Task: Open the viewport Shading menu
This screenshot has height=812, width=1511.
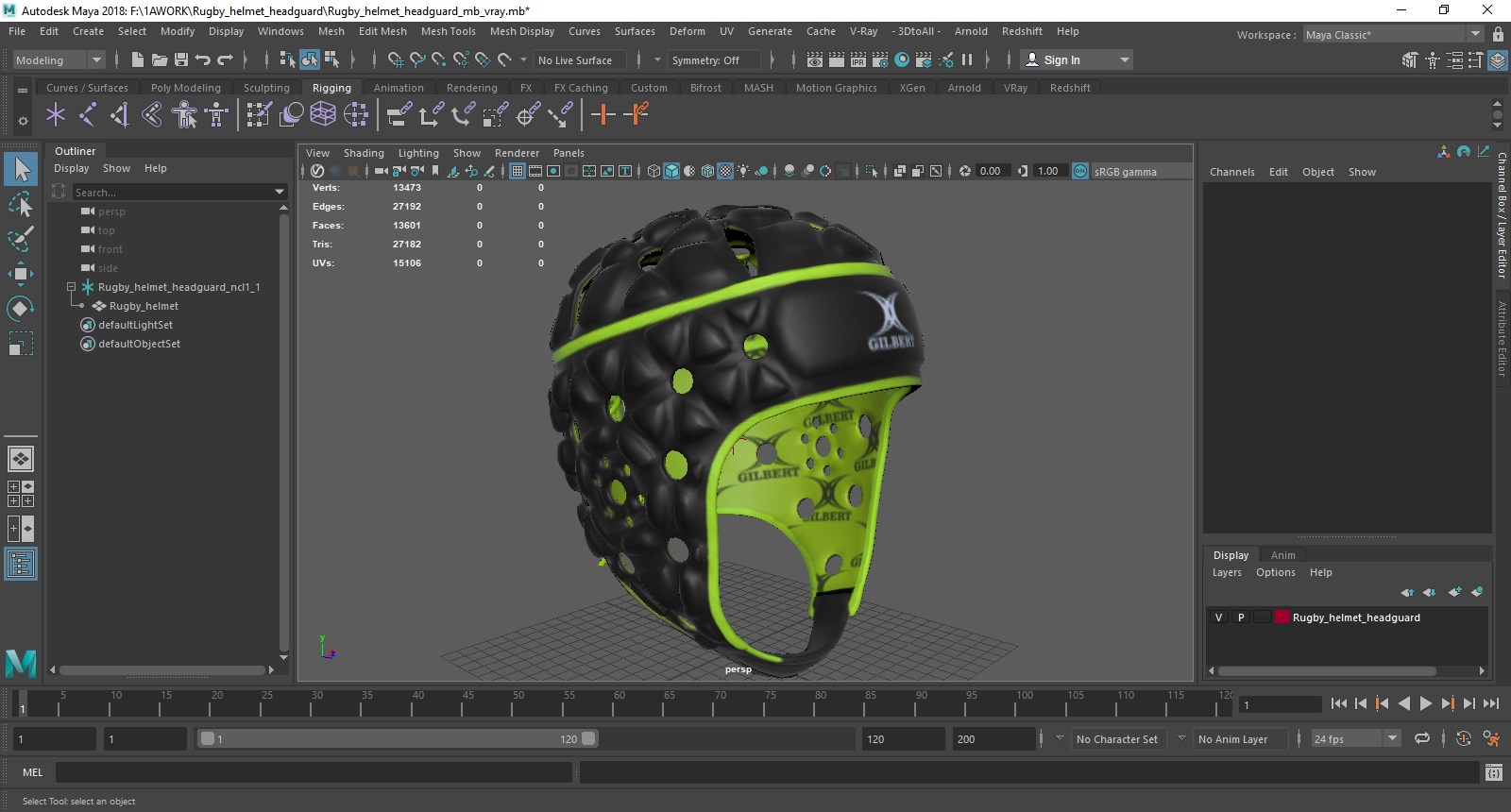Action: pyautogui.click(x=364, y=153)
